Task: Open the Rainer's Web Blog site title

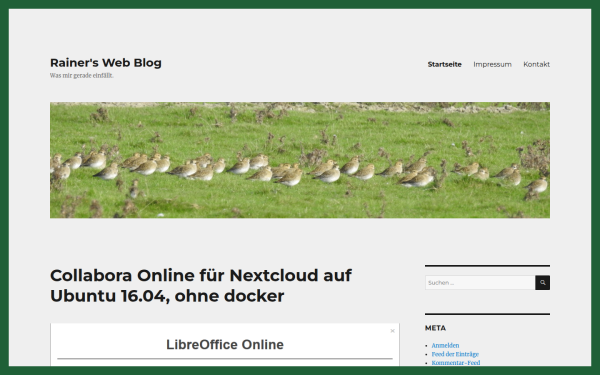Action: pos(106,63)
